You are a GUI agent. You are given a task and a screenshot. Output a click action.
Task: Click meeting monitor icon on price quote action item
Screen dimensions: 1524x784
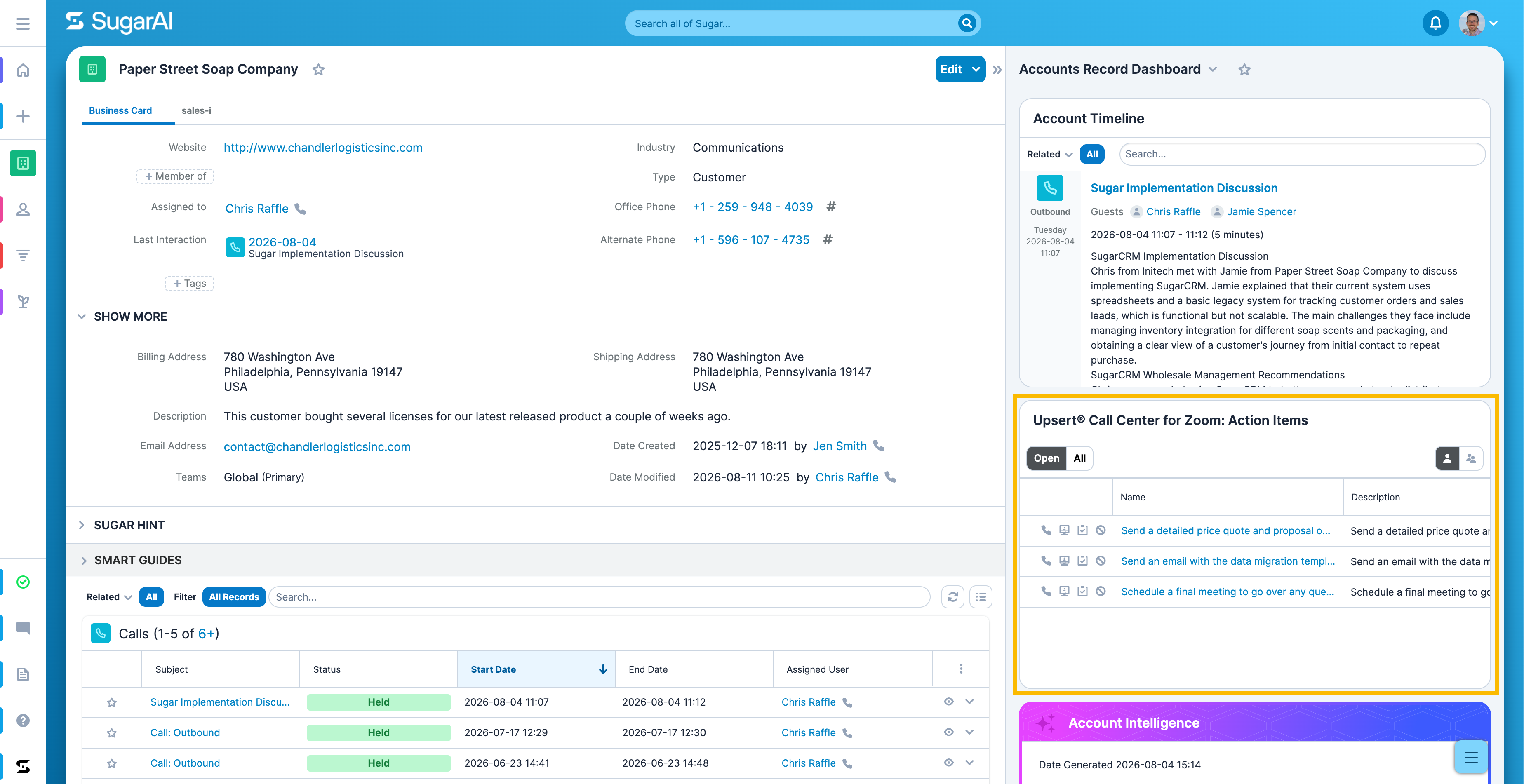pyautogui.click(x=1064, y=530)
